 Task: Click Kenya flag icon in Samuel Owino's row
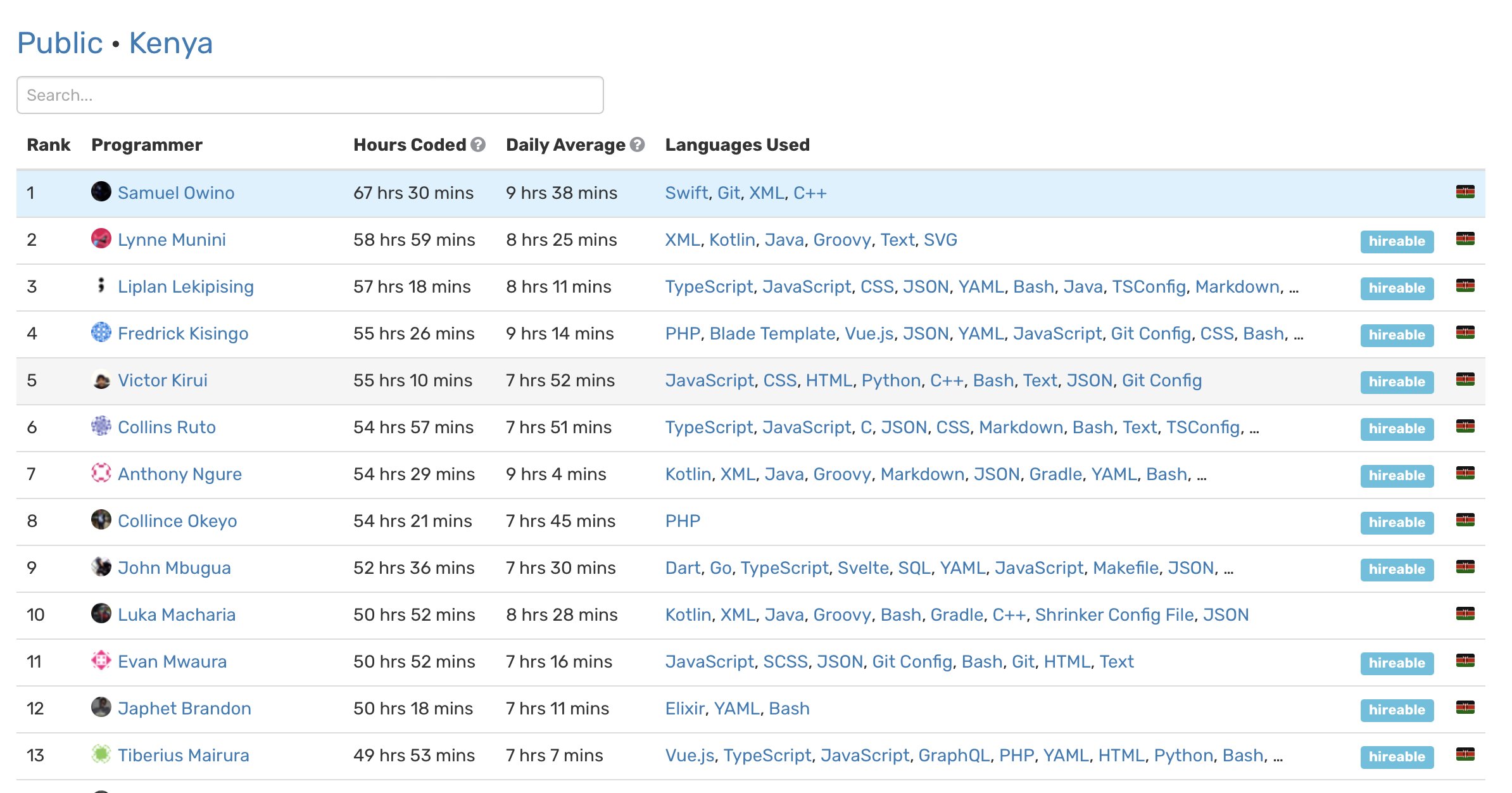coord(1465,192)
